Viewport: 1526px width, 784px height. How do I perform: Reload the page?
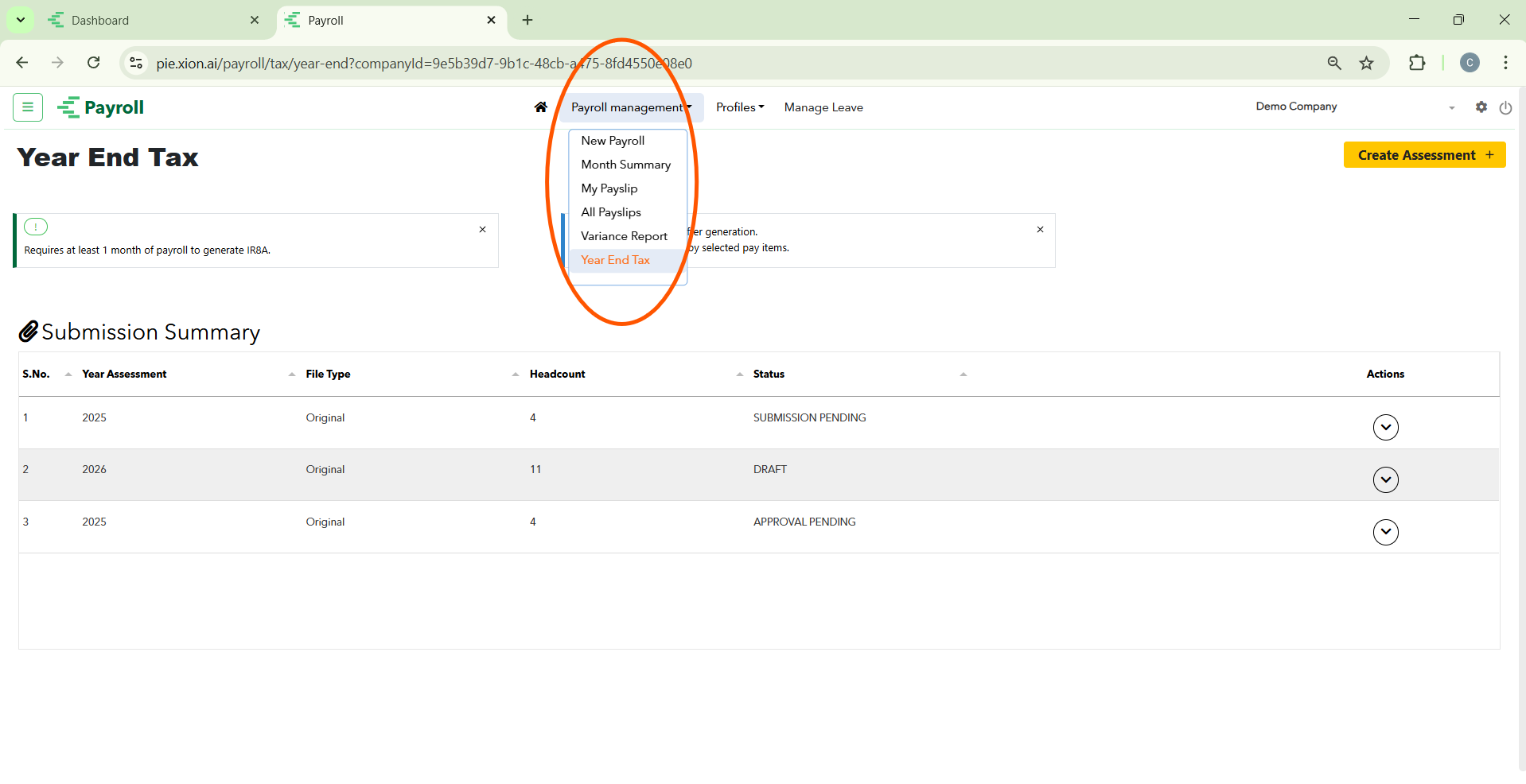[x=94, y=64]
